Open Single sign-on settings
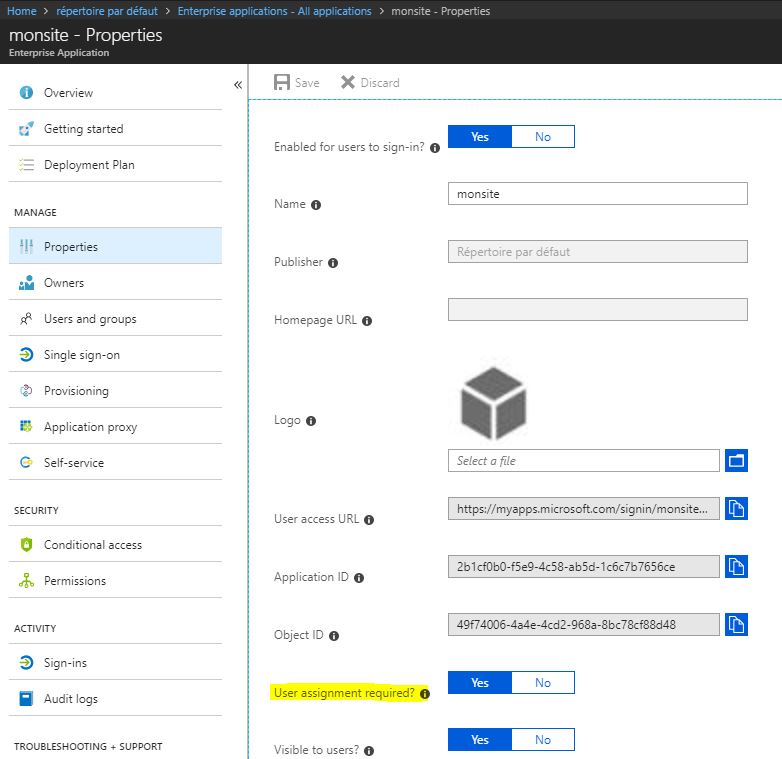The width and height of the screenshot is (782, 759). pyautogui.click(x=82, y=355)
